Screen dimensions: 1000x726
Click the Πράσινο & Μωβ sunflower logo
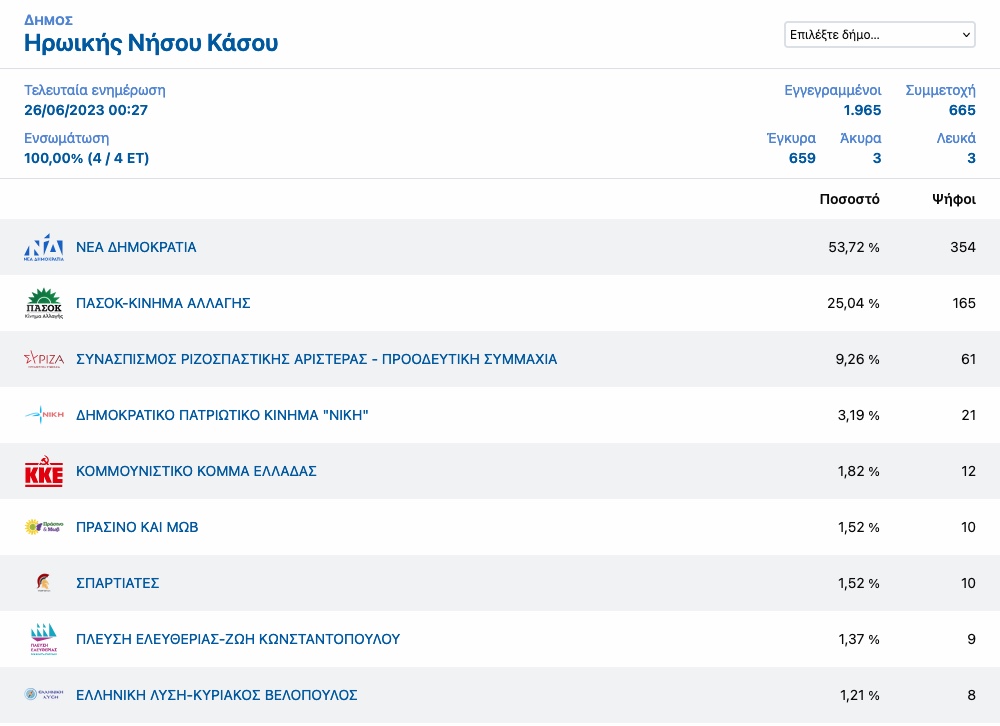click(44, 527)
